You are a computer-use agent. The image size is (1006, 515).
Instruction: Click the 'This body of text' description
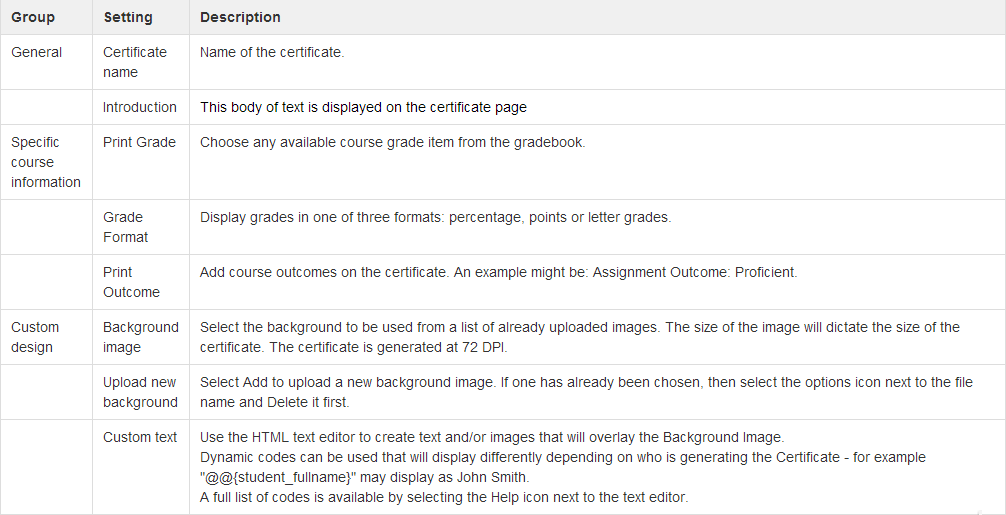pos(363,107)
